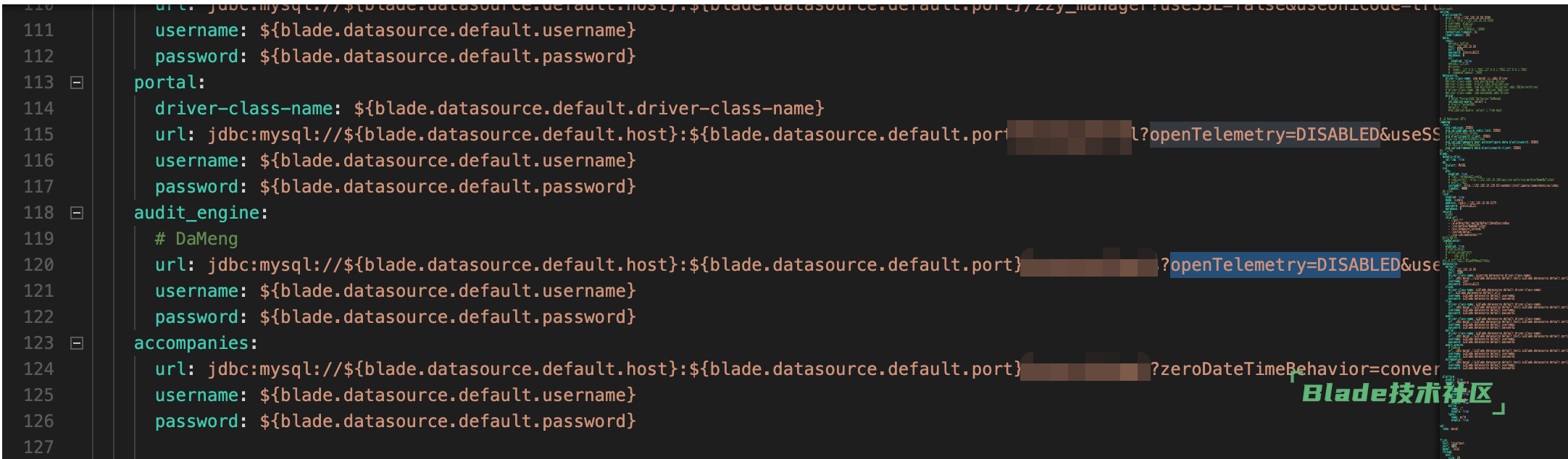Collapse the audit_engine section fold marker
Image resolution: width=1568 pixels, height=459 pixels.
point(77,213)
